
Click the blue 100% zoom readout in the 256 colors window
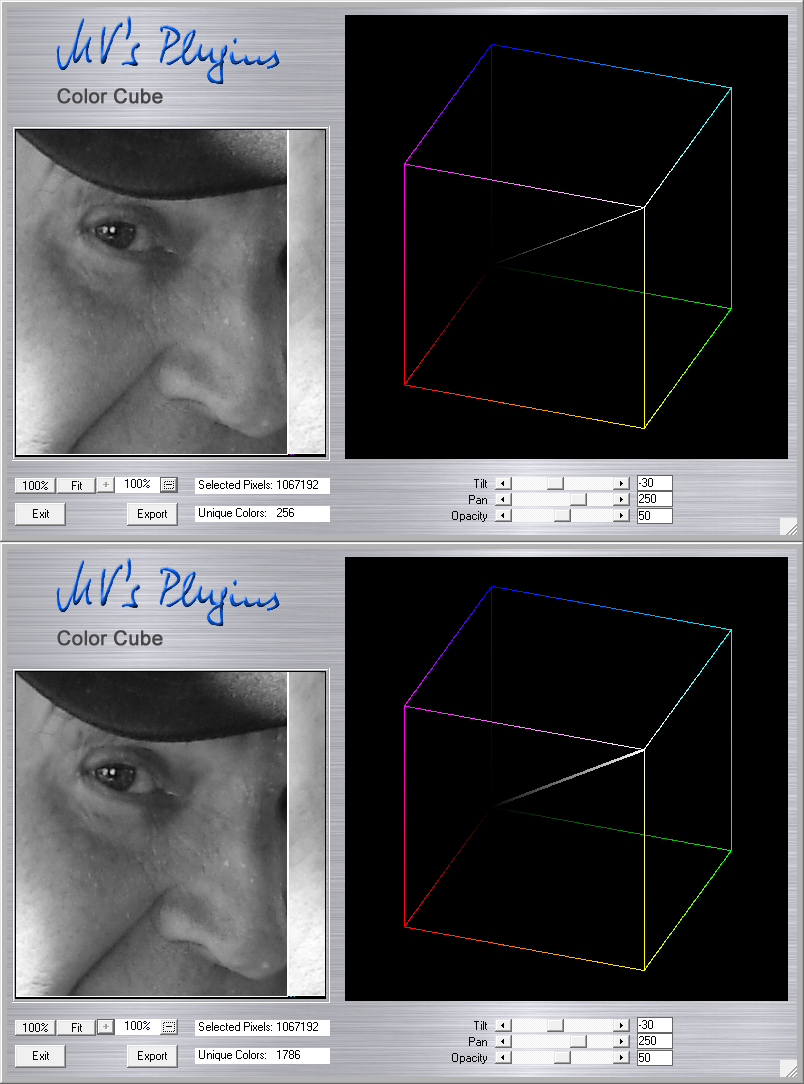137,484
